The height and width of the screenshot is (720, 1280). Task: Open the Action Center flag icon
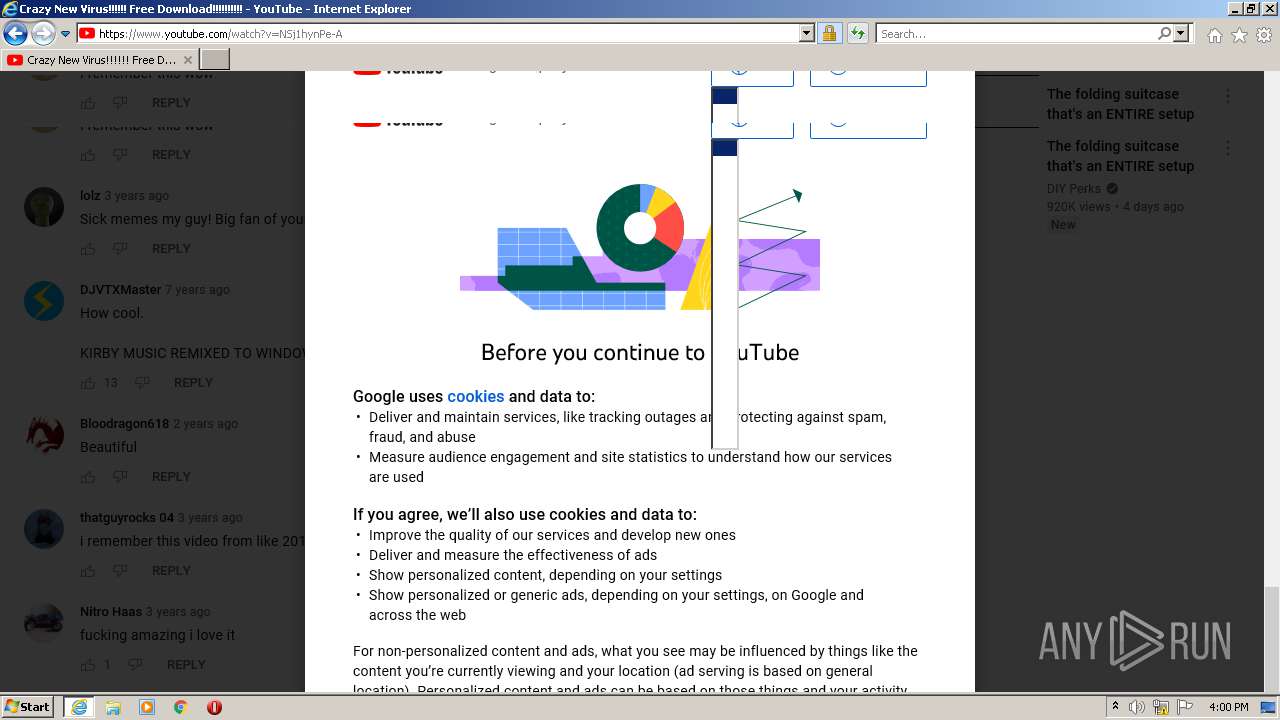(x=1184, y=707)
